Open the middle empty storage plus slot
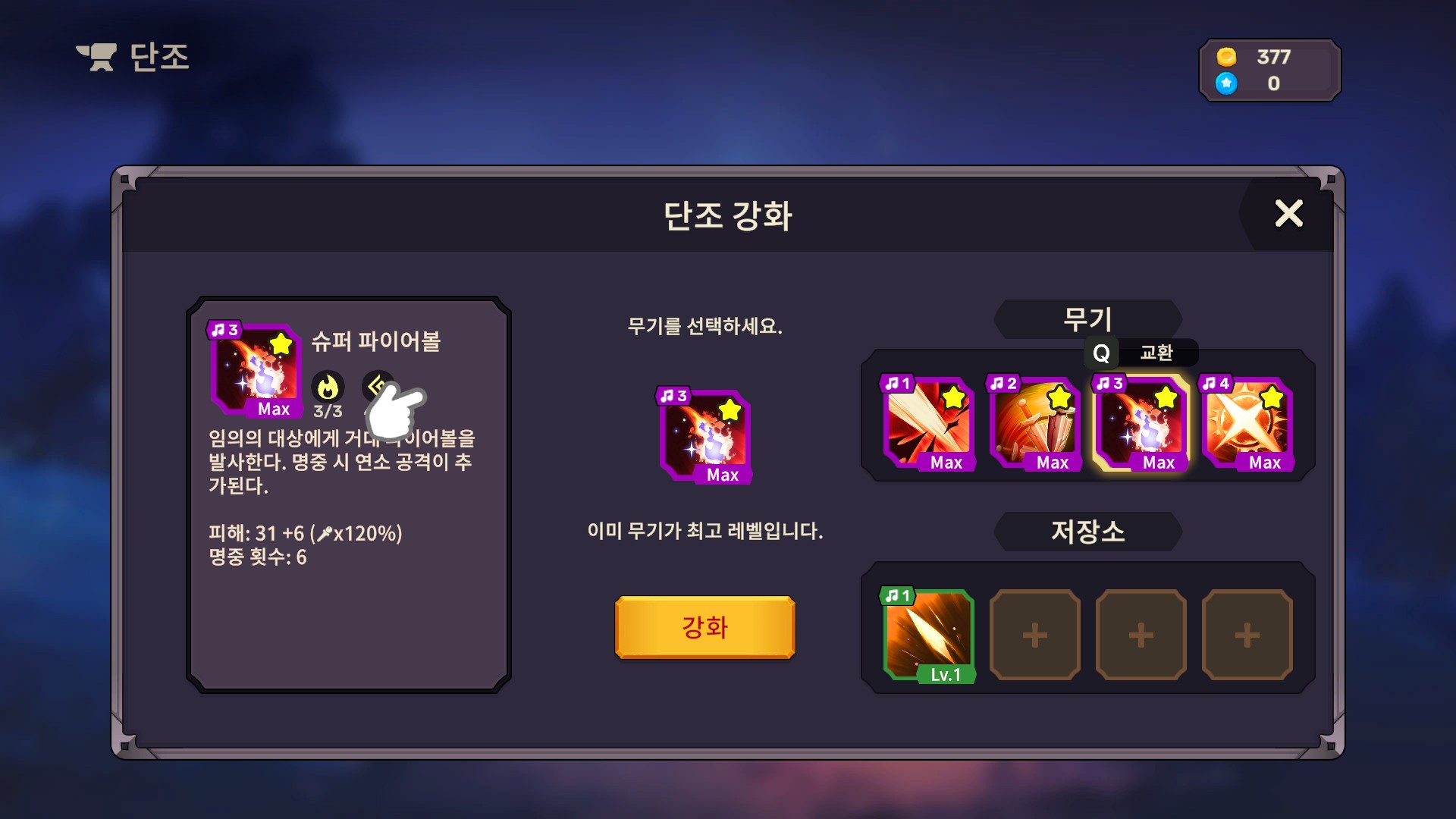1456x819 pixels. [1141, 635]
